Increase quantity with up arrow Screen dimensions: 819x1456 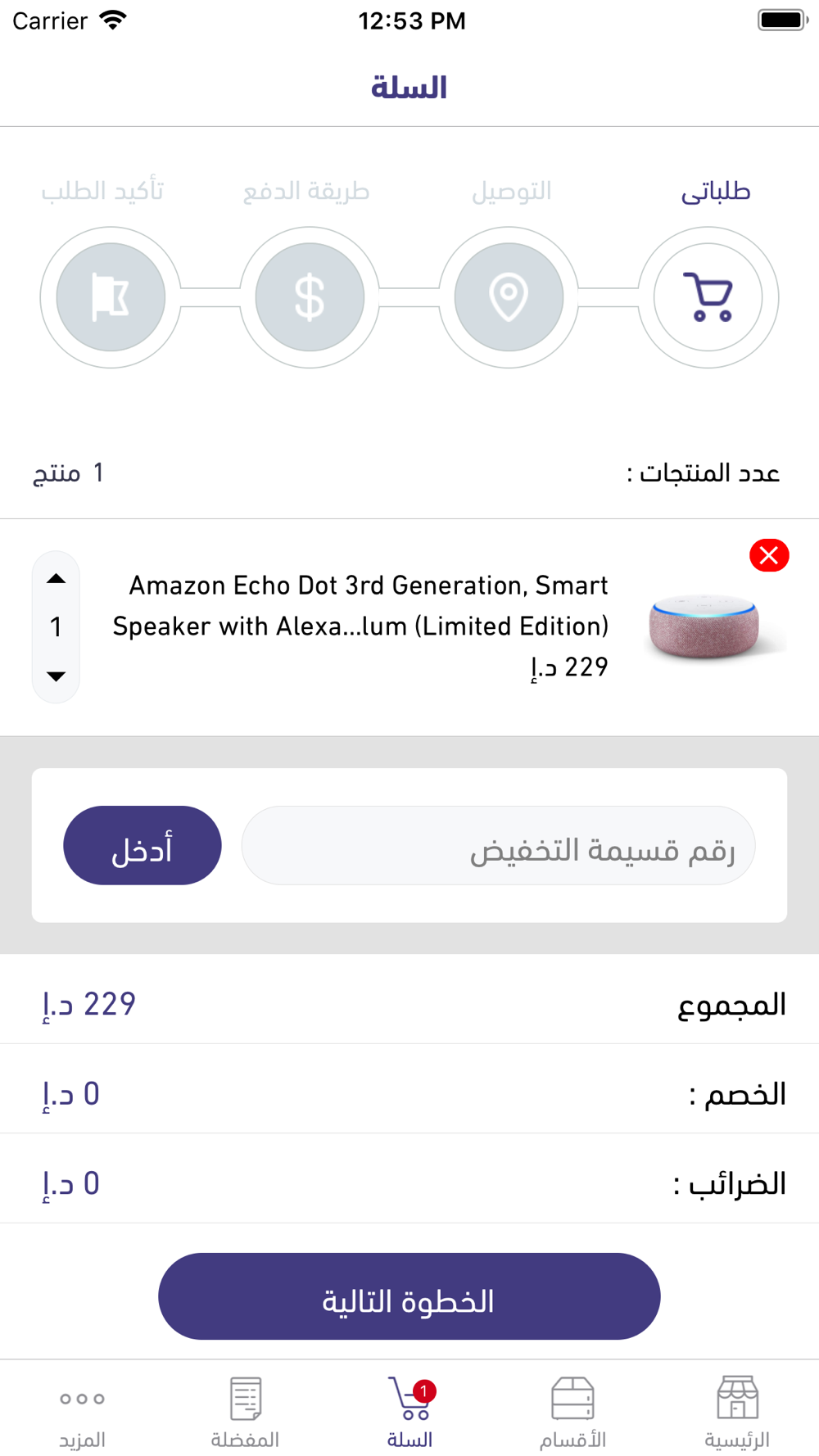click(56, 579)
